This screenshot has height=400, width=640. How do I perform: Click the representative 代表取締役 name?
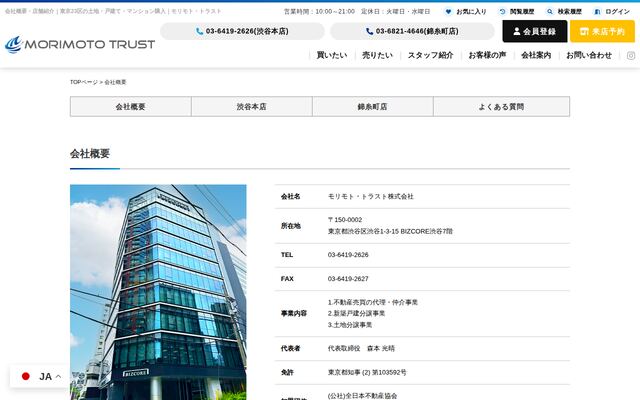click(361, 349)
